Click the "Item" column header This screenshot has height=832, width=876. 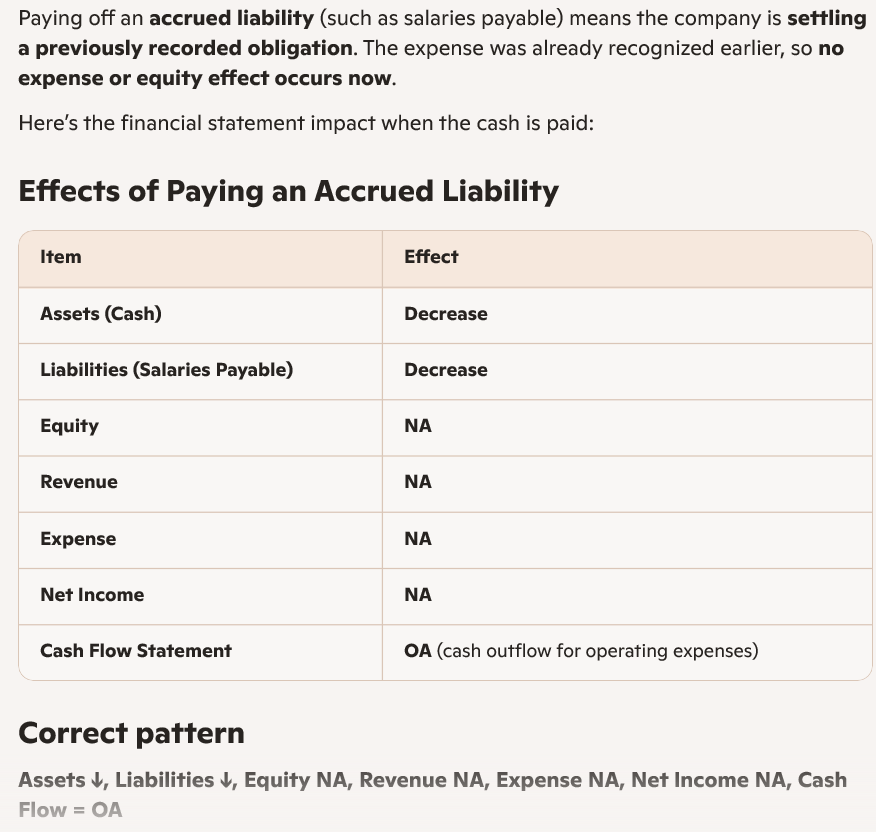[61, 257]
